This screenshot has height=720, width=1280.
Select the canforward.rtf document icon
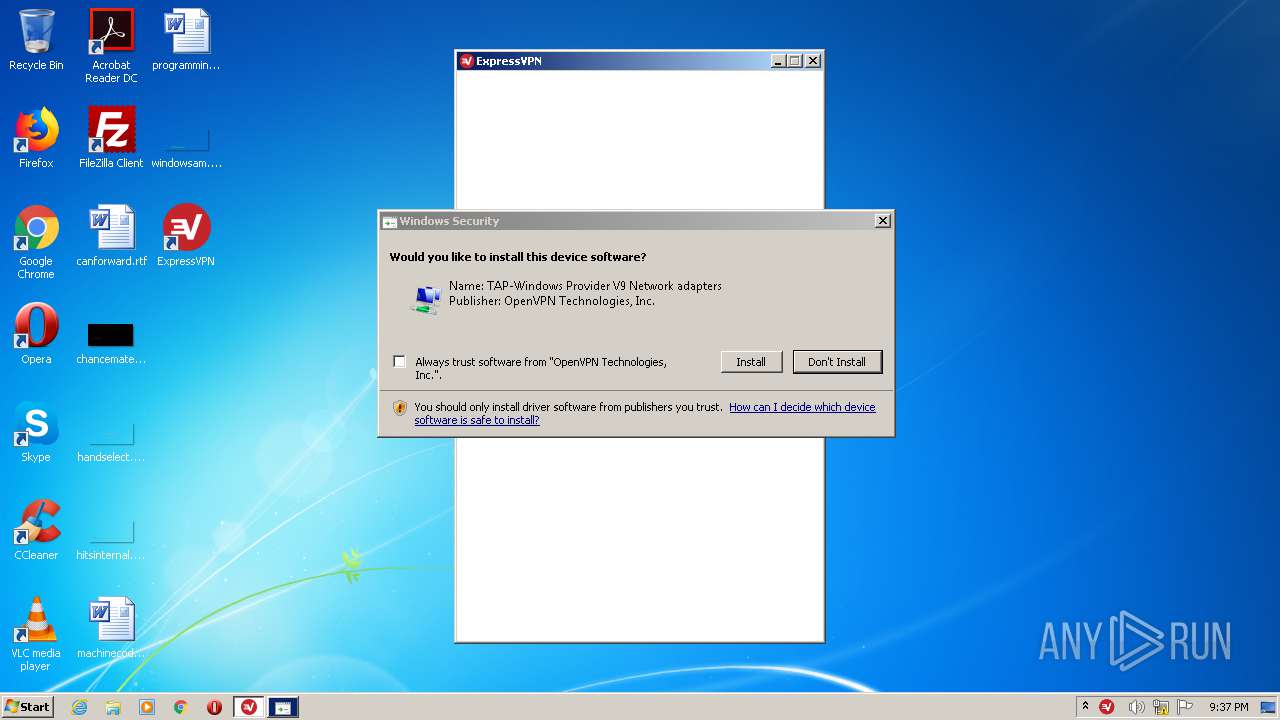click(x=111, y=236)
